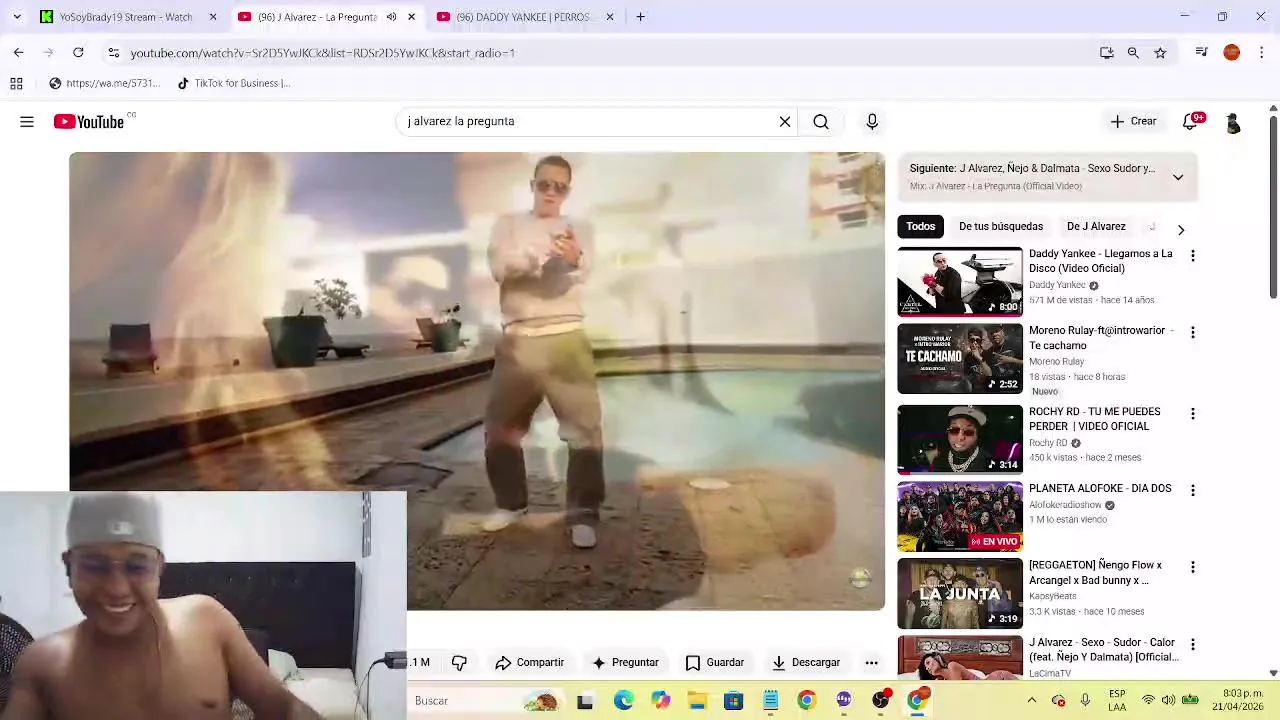Visit the Alofokeradioshow channel name
This screenshot has height=720, width=1280.
[1065, 505]
